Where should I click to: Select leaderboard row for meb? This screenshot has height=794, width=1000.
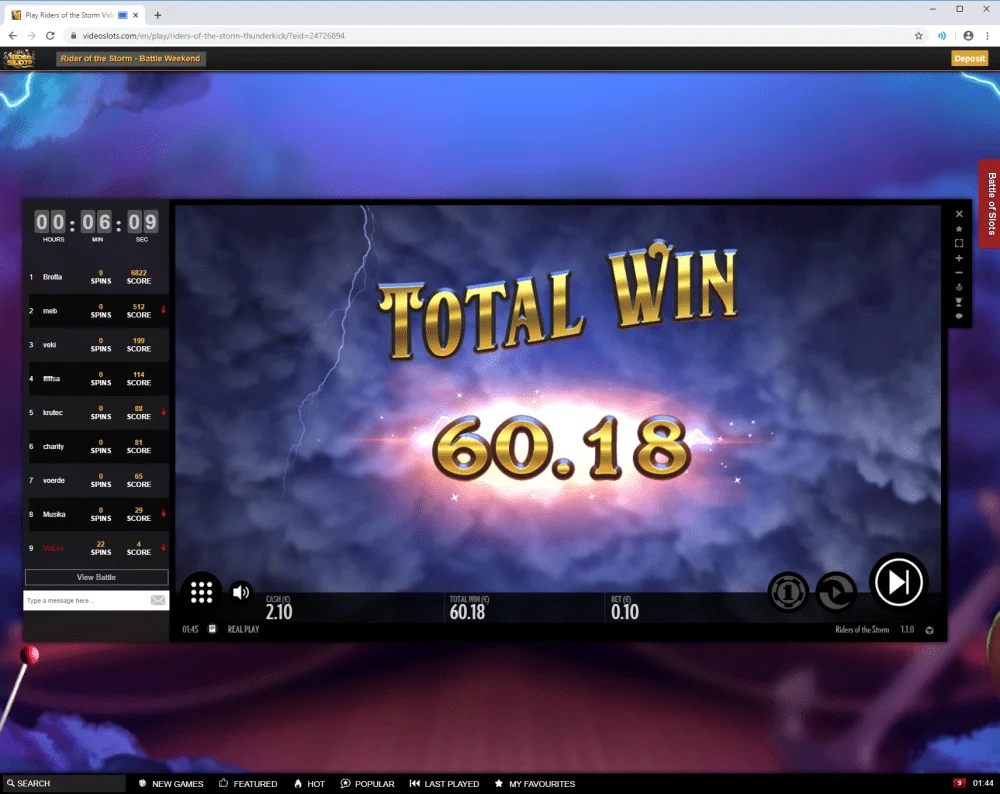(97, 311)
